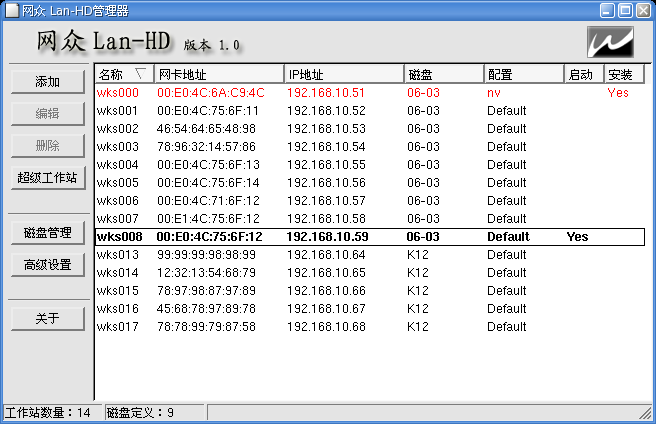Click IP address 192.168.10.56
656x424 pixels.
pos(326,183)
